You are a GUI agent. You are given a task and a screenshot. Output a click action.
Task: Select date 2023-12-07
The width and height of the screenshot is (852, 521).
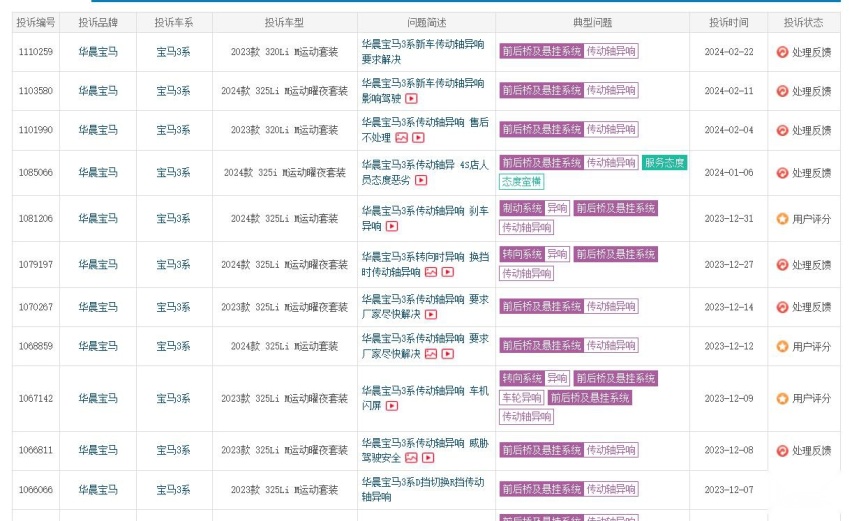(x=729, y=489)
